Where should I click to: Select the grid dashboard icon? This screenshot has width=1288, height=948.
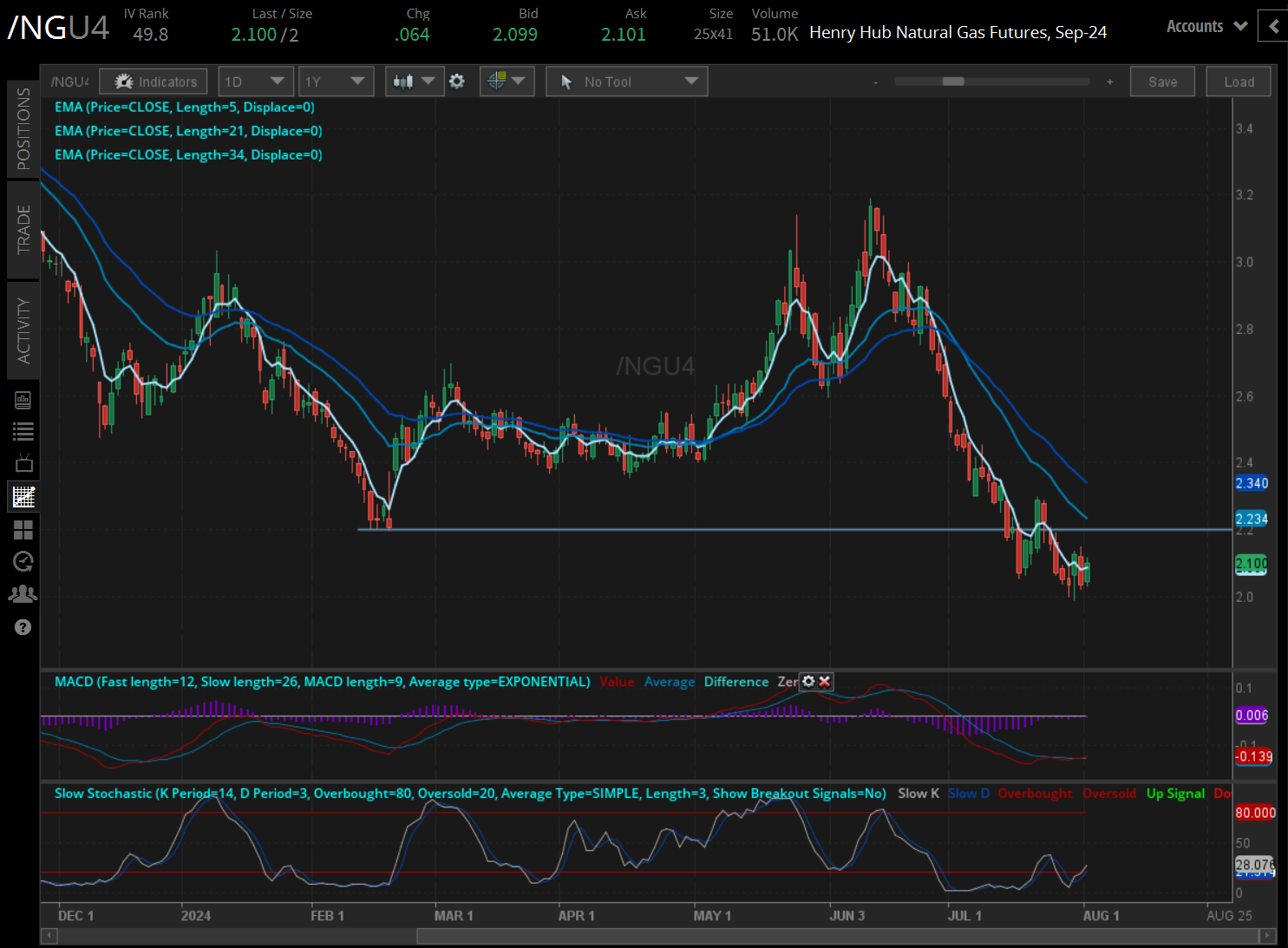[x=23, y=530]
